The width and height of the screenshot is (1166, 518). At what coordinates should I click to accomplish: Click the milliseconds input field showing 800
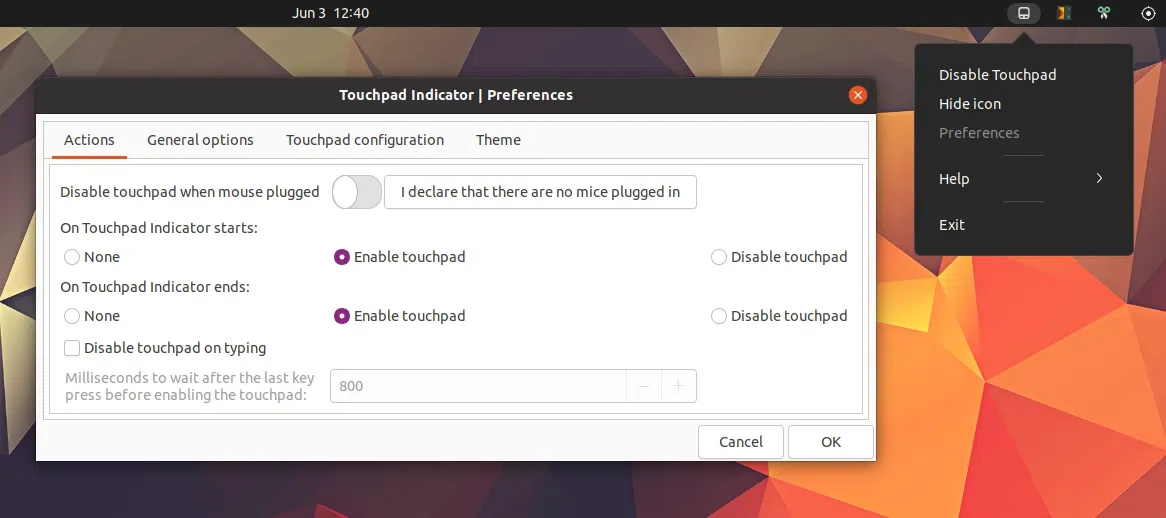point(478,386)
